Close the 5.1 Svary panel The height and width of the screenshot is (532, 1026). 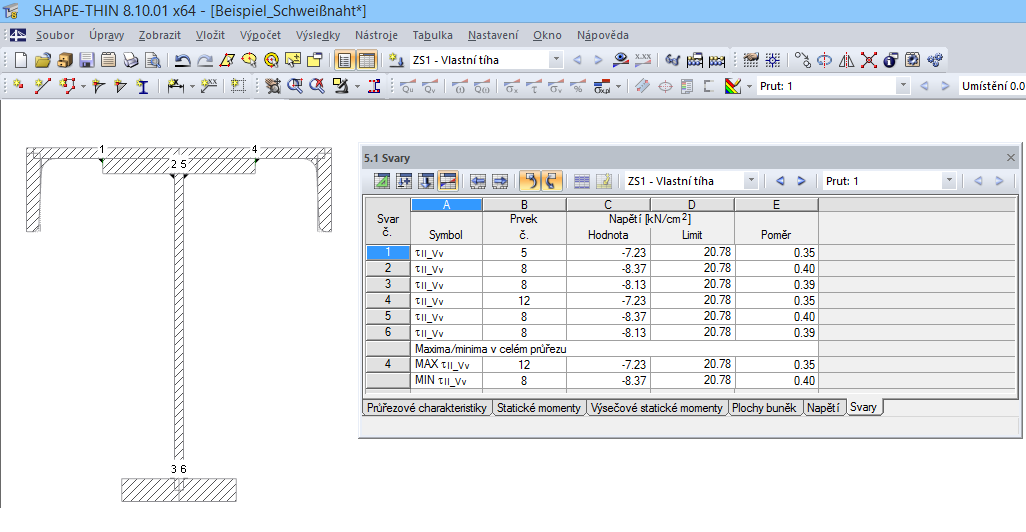click(x=1011, y=158)
